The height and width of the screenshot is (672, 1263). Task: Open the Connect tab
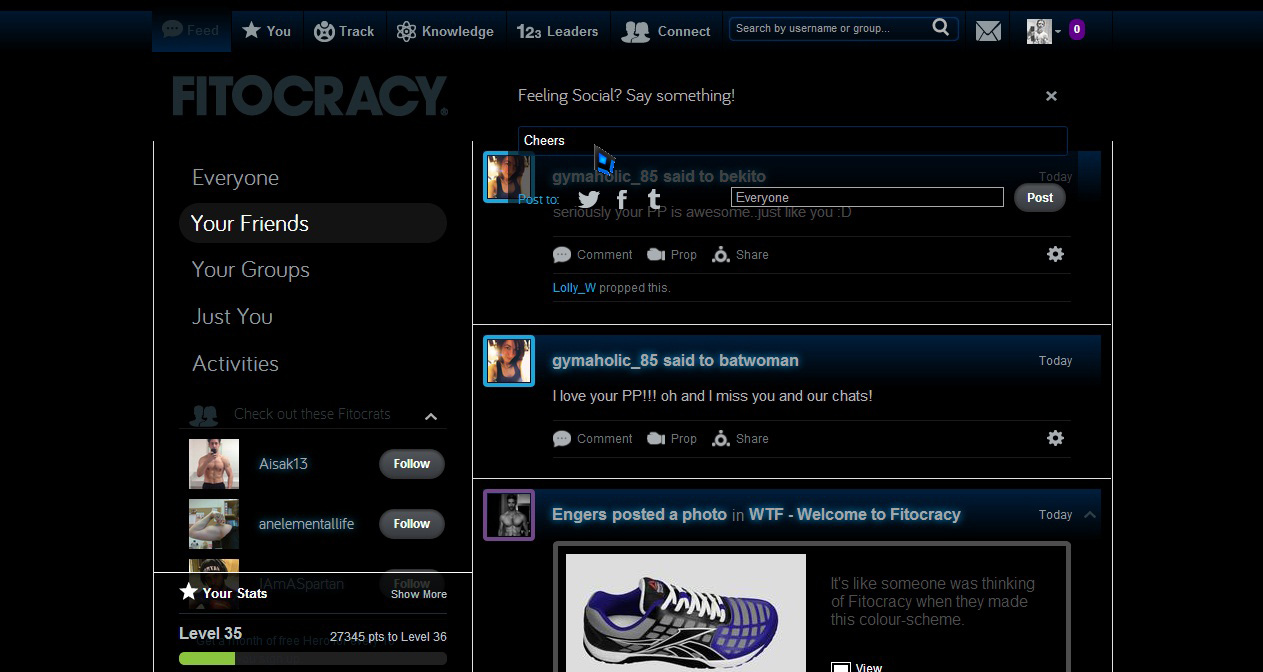(666, 31)
